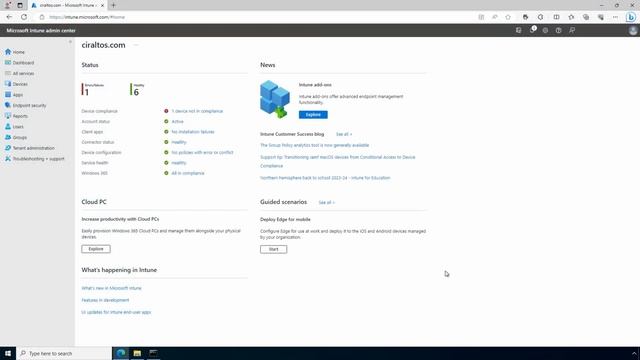Open the Service health Healthy link
This screenshot has width=640, height=360.
point(179,163)
